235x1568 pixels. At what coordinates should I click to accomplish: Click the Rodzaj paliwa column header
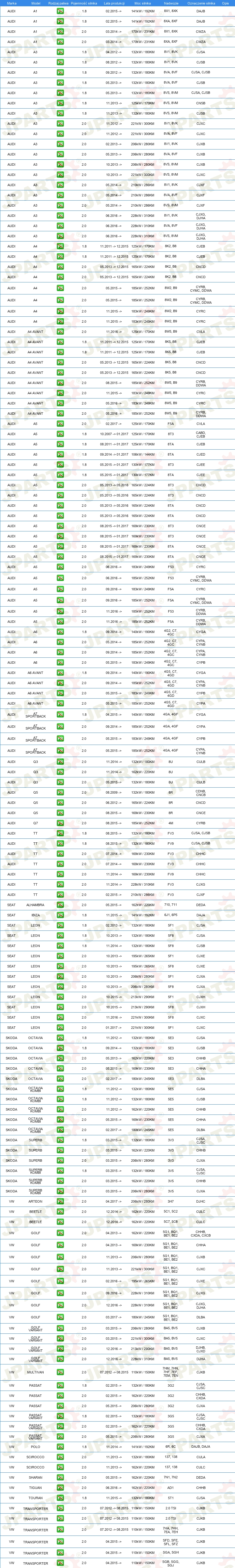(58, 3)
